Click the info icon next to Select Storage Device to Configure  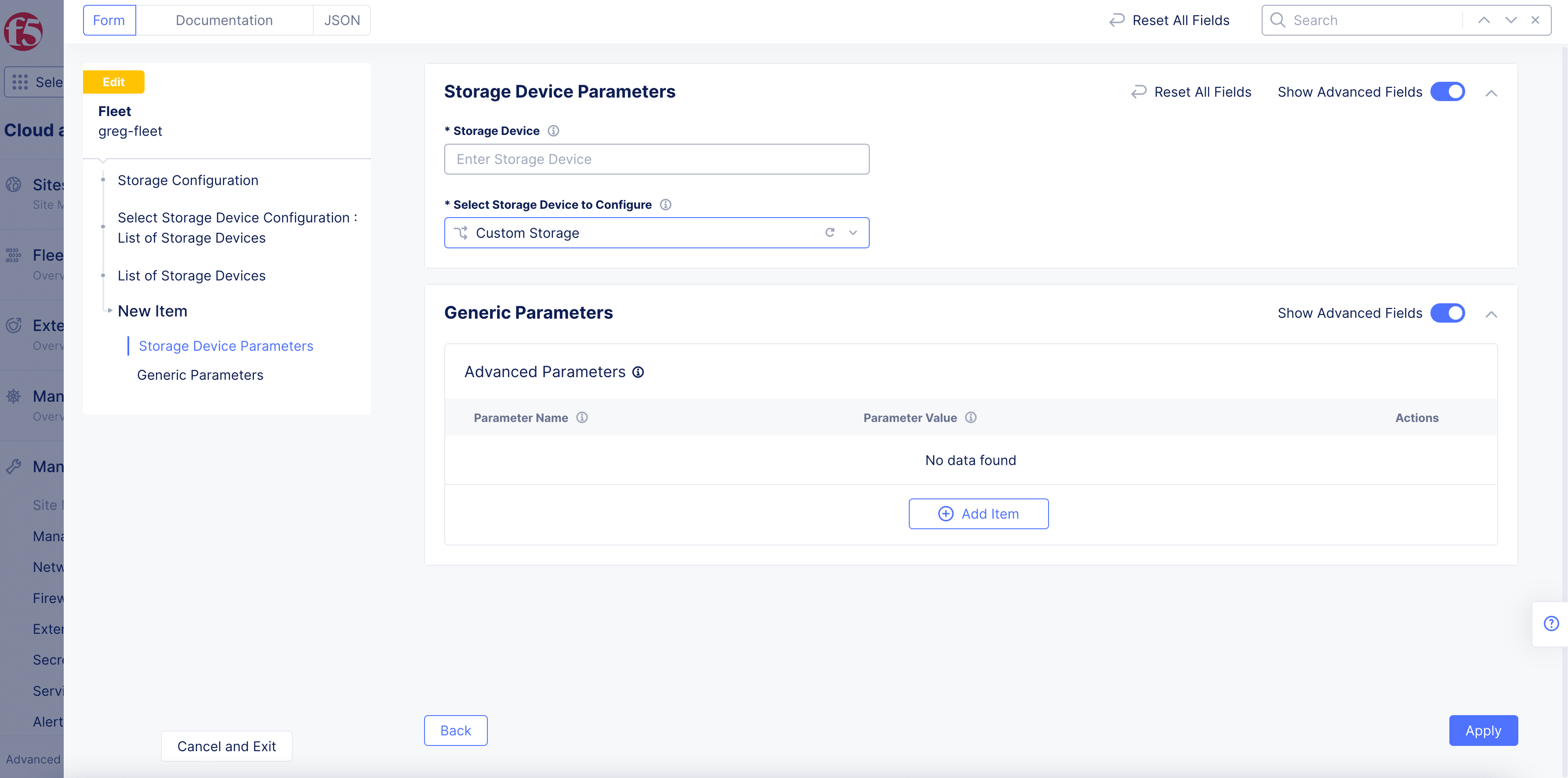tap(667, 204)
